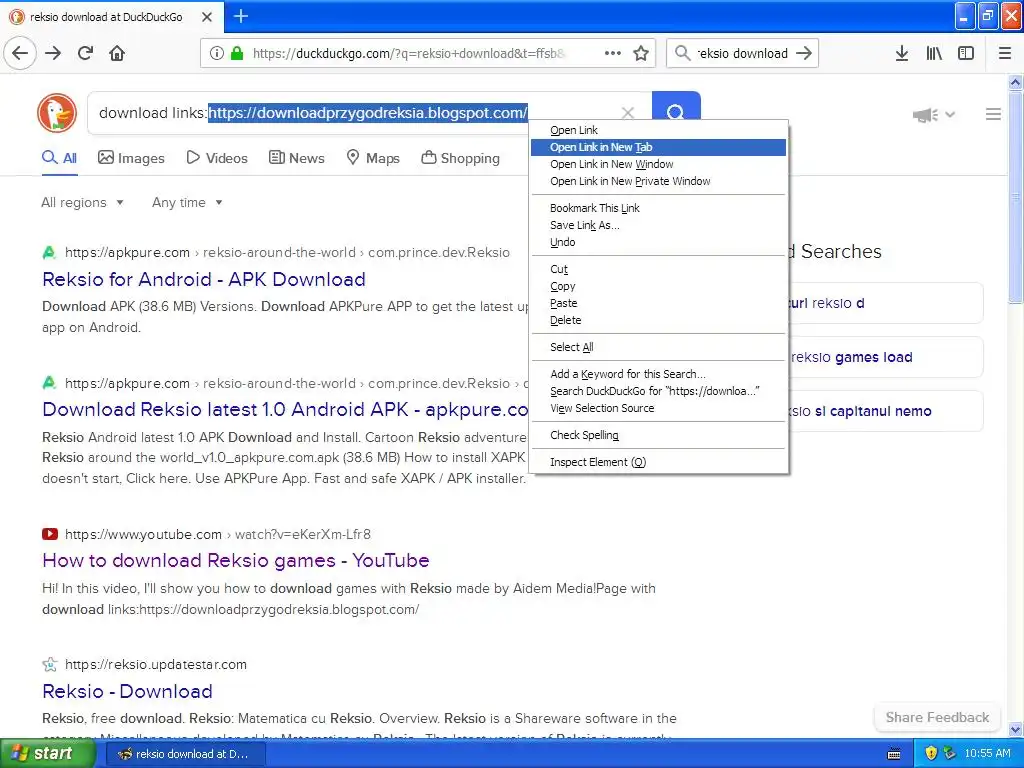Choose Delete in the context menu
This screenshot has width=1024, height=768.
(x=658, y=320)
